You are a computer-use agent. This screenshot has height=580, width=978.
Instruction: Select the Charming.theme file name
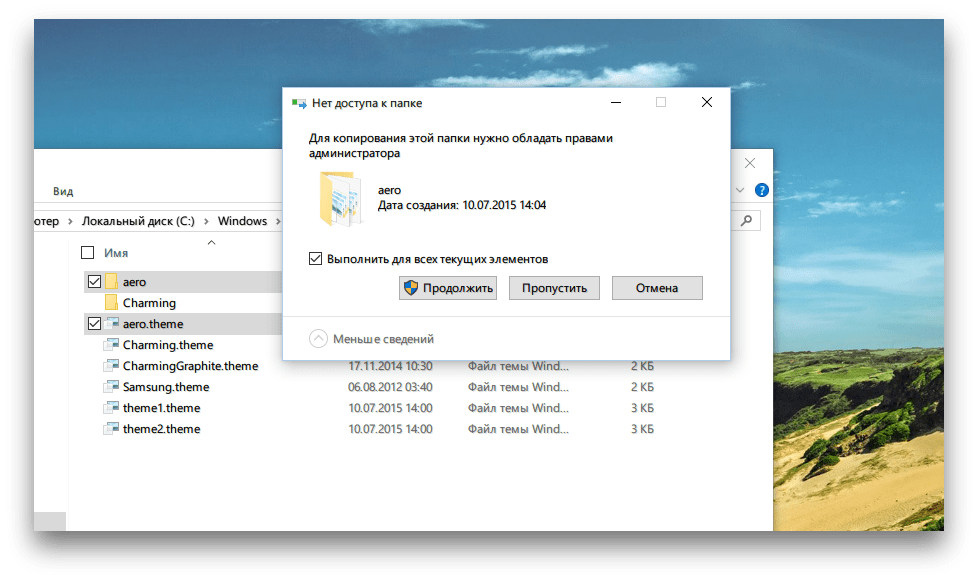[x=168, y=345]
